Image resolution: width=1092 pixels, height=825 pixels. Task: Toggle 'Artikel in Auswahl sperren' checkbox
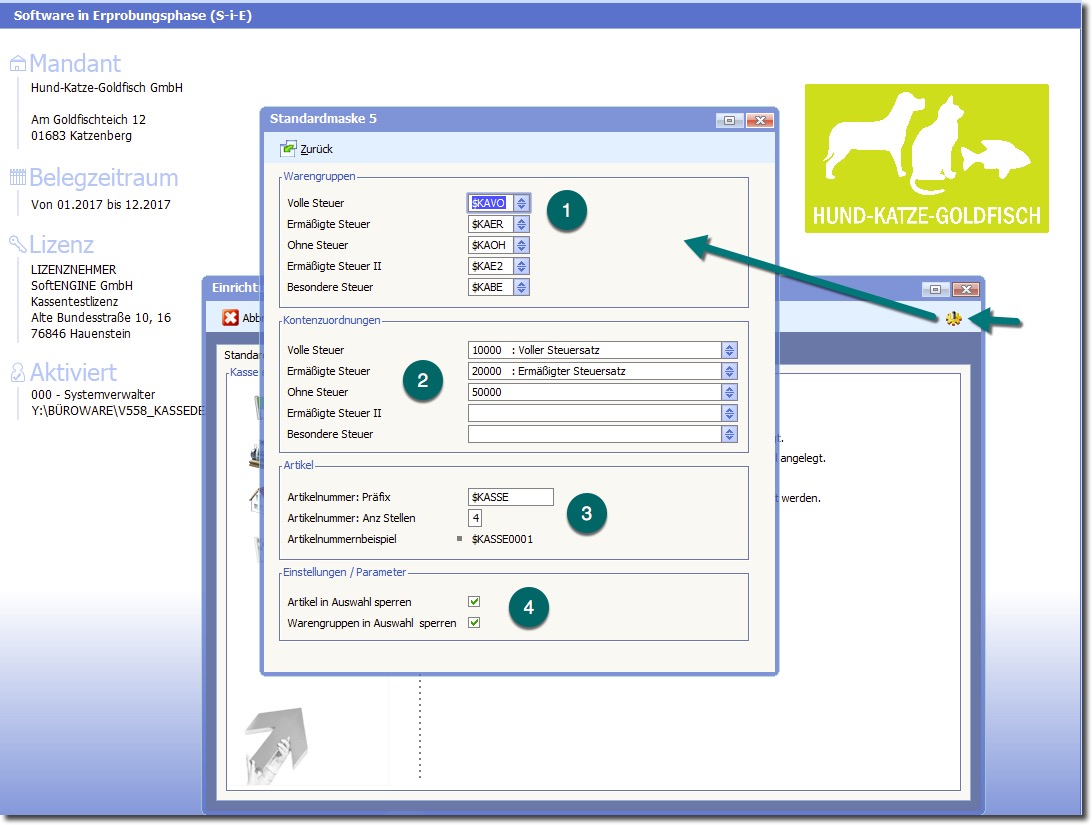pyautogui.click(x=474, y=602)
